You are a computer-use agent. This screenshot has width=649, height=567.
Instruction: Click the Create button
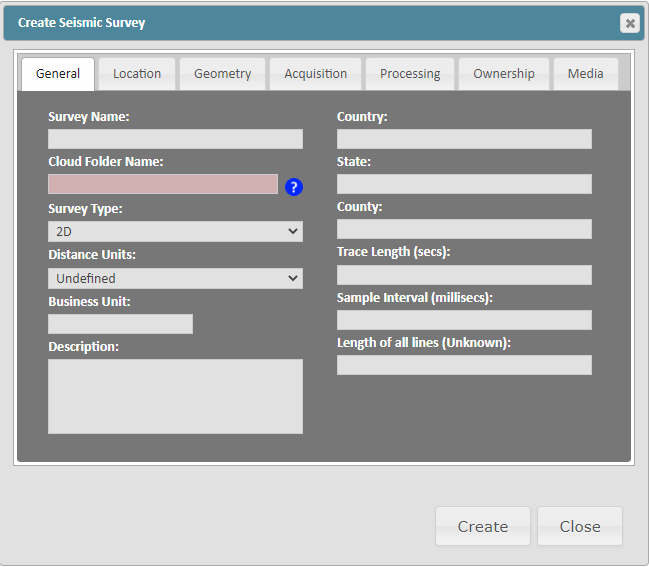[x=483, y=526]
